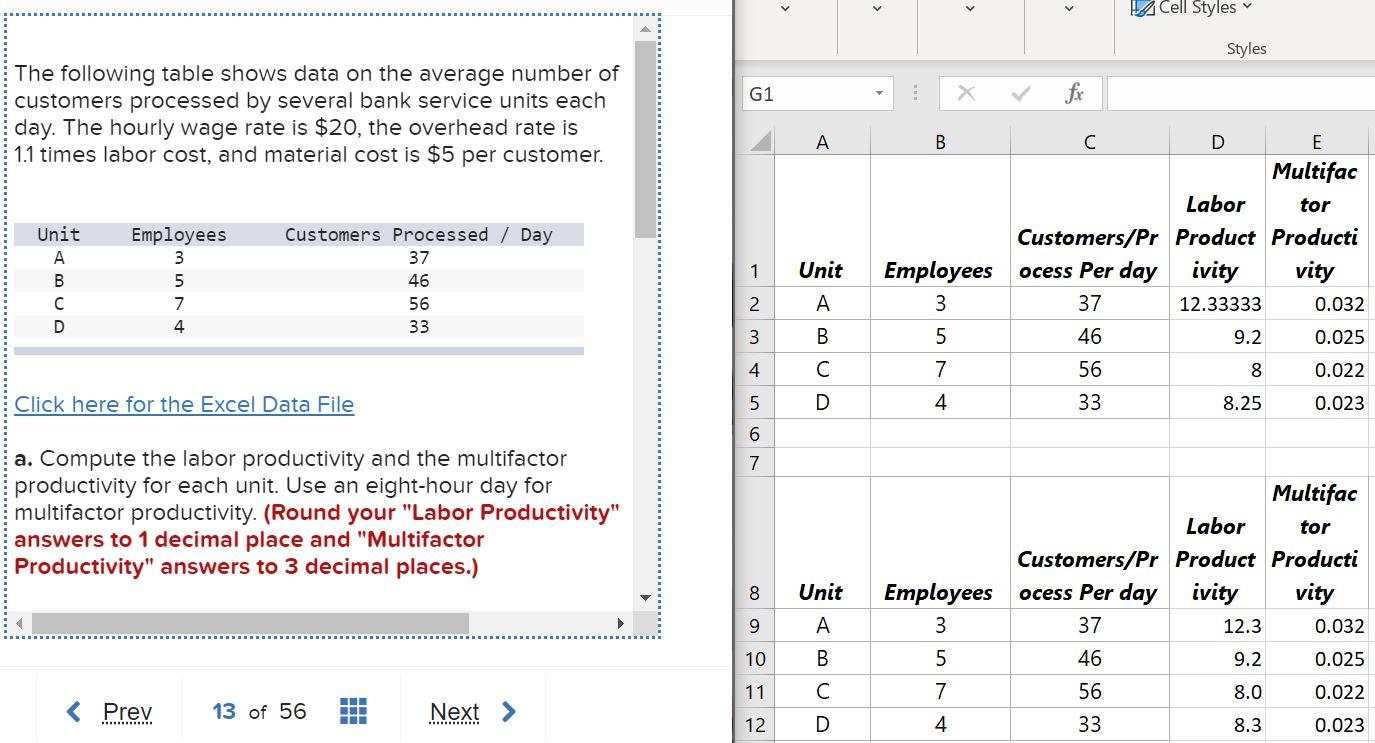
Task: Click cell E2 with value 0.032
Action: click(1317, 304)
